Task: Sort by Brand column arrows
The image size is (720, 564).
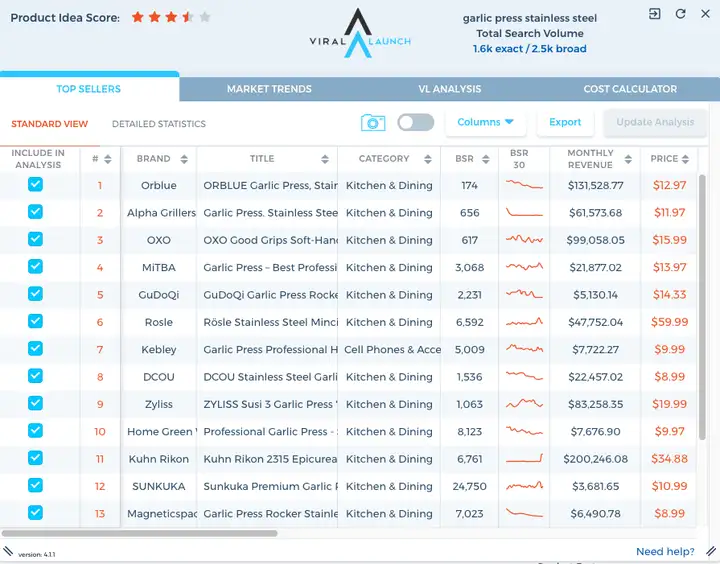Action: click(184, 159)
